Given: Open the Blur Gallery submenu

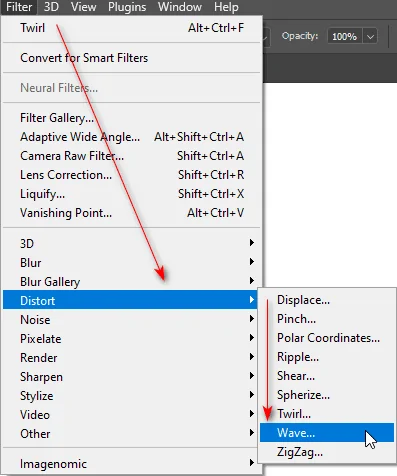Looking at the screenshot, I should pyautogui.click(x=131, y=282).
